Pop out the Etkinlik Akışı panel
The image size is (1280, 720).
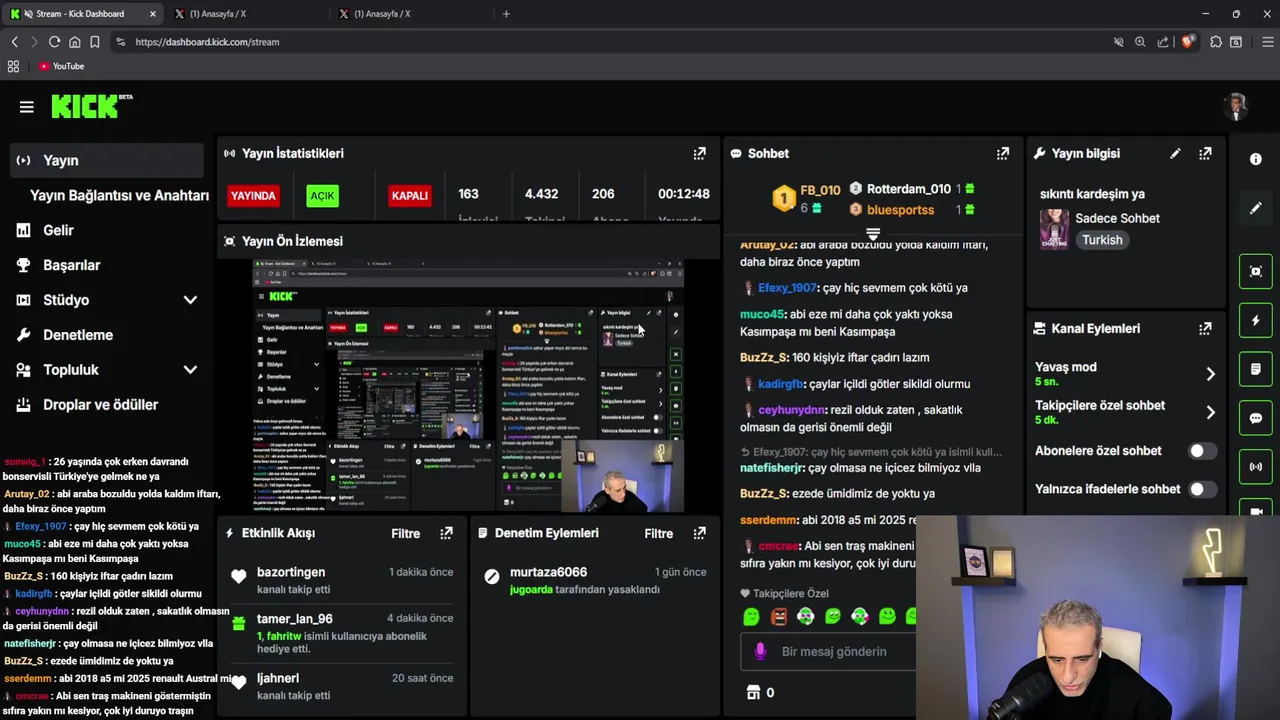click(447, 533)
